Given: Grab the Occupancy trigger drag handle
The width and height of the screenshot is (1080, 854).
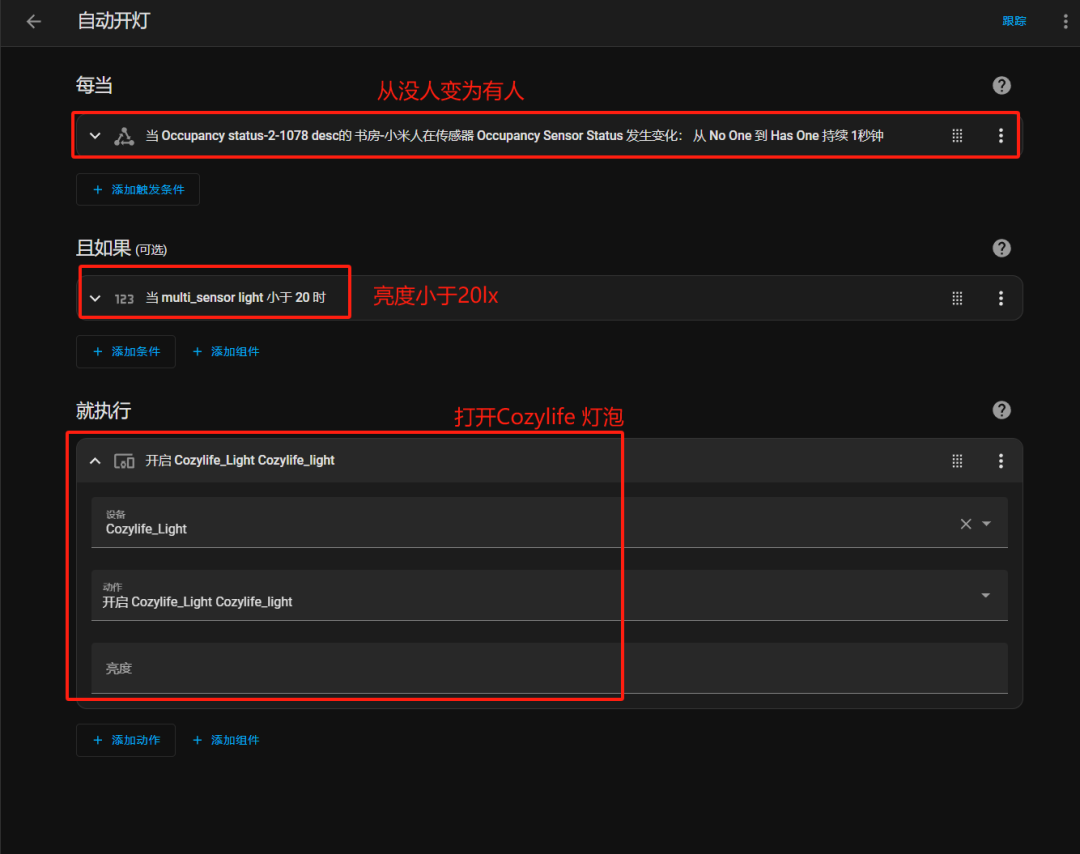Looking at the screenshot, I should click(x=957, y=136).
